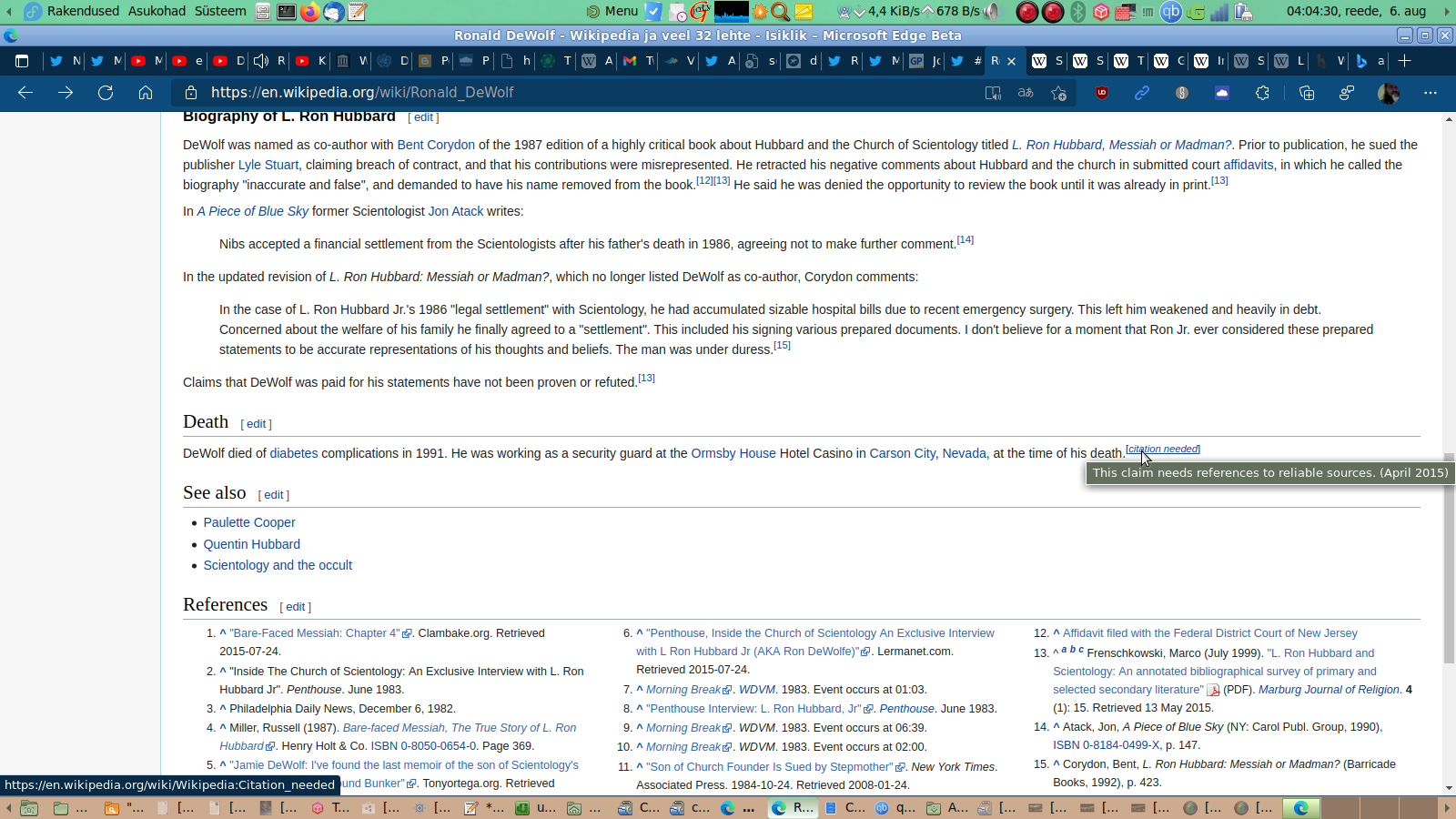Screen dimensions: 1456x819
Task: Open a new browser tab
Action: coord(1405,61)
